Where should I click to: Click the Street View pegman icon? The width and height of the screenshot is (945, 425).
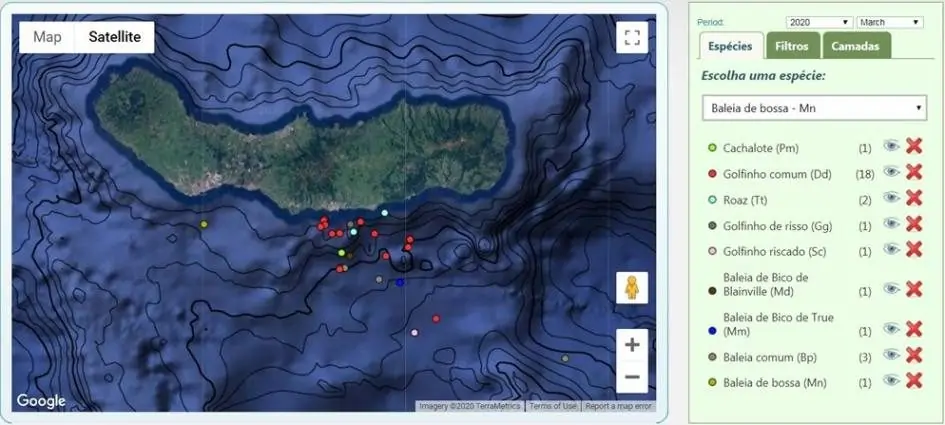click(x=632, y=287)
